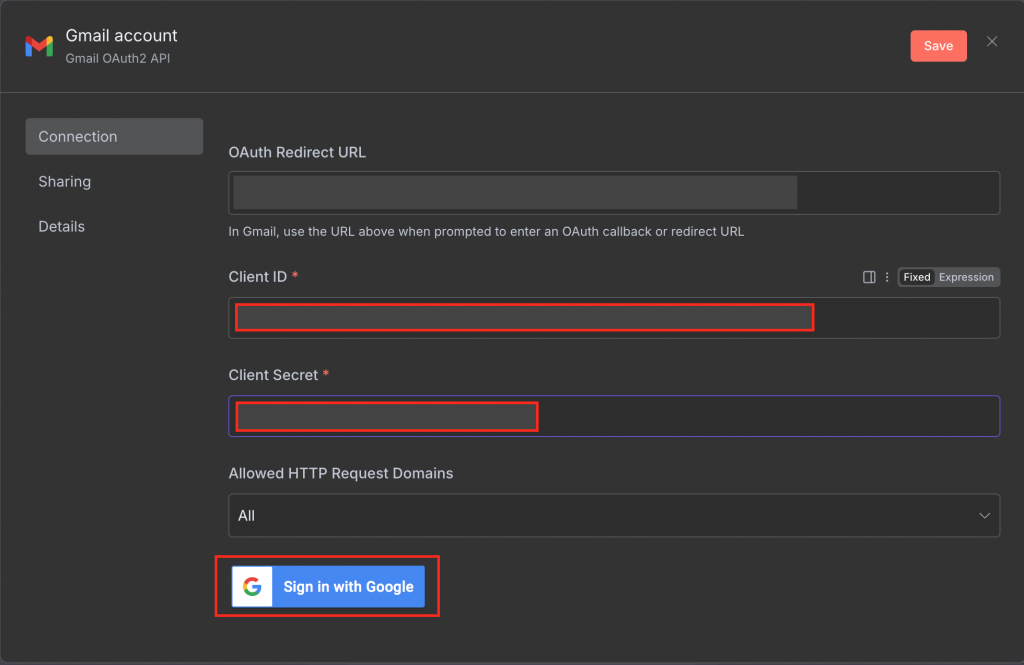Focus the Client ID input field

point(614,317)
